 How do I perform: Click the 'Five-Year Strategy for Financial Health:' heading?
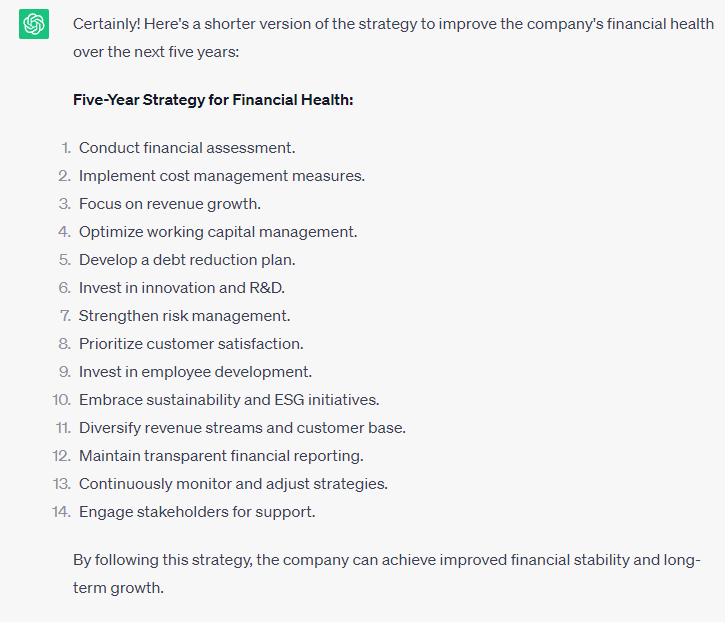click(213, 100)
